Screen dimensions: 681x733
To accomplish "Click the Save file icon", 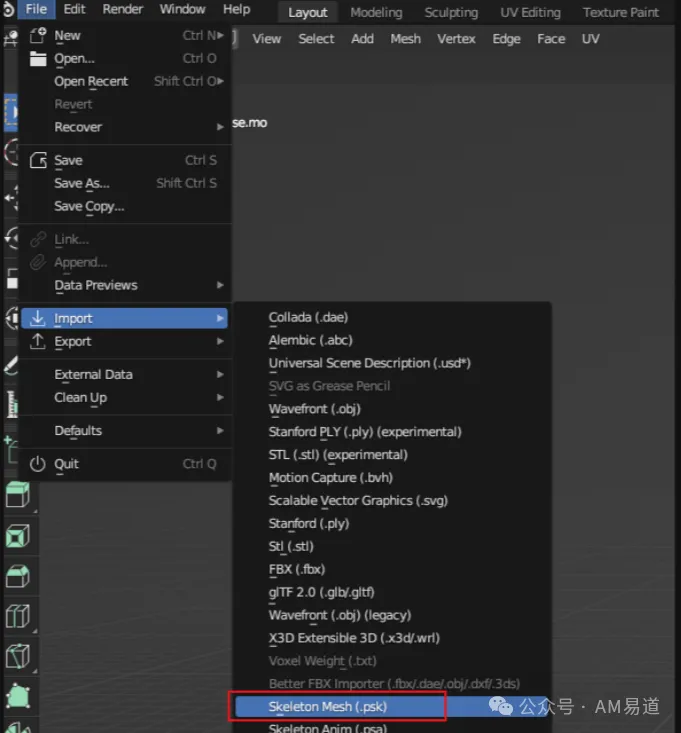I will click(38, 160).
